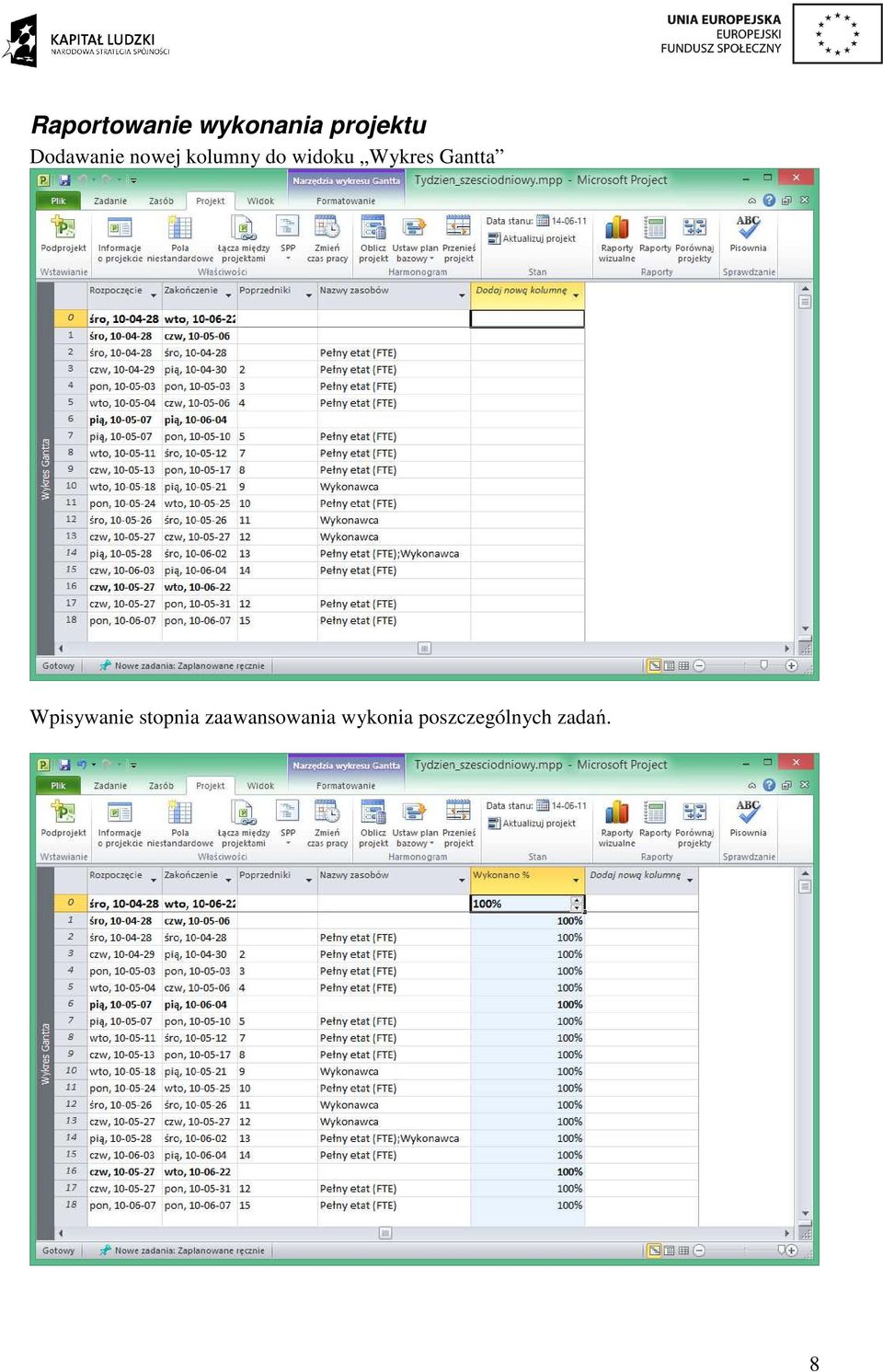Switch to Formatowanie tab in the Wykonano % window

coord(346,786)
